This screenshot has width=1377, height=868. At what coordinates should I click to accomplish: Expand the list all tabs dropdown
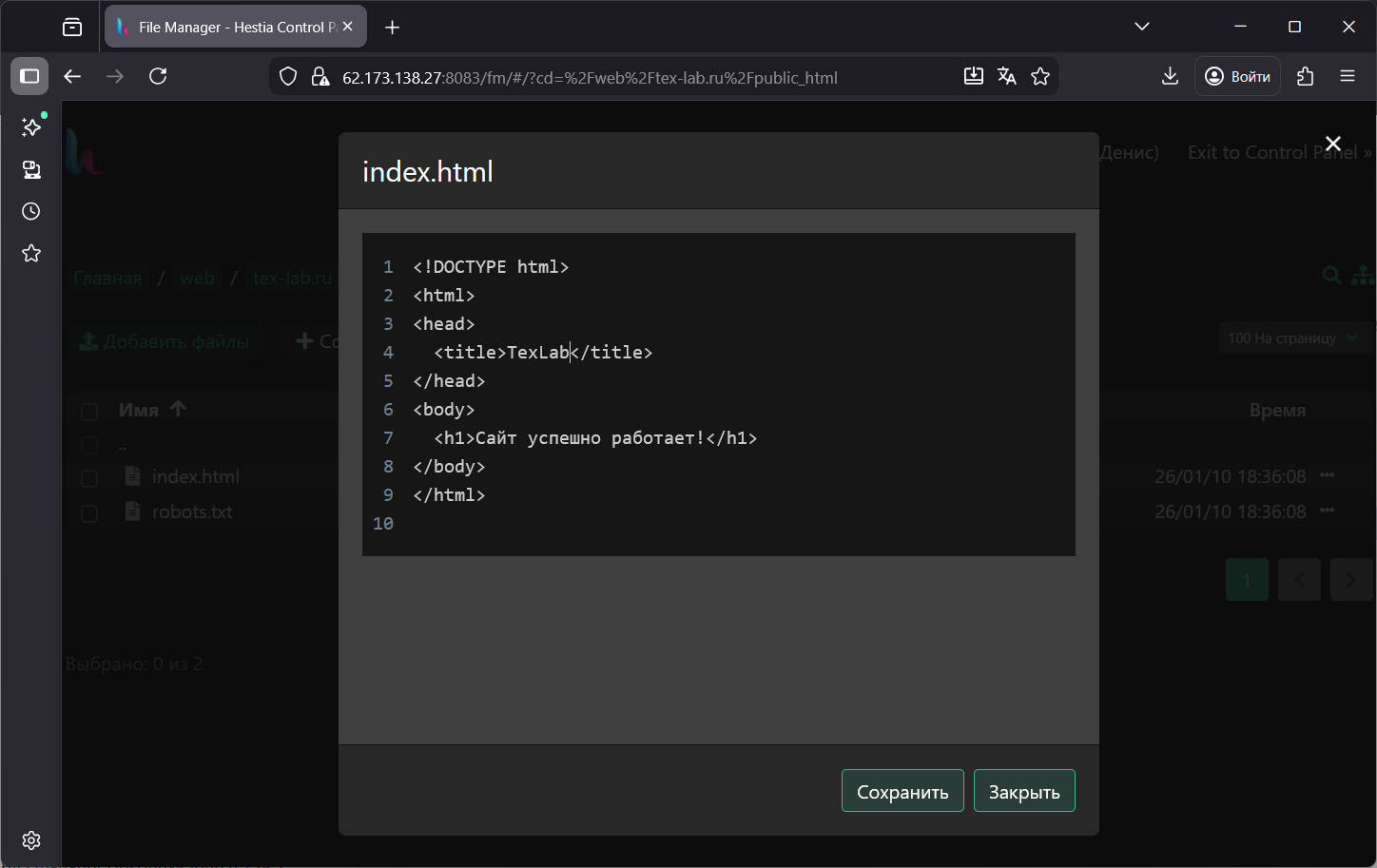tap(1142, 27)
